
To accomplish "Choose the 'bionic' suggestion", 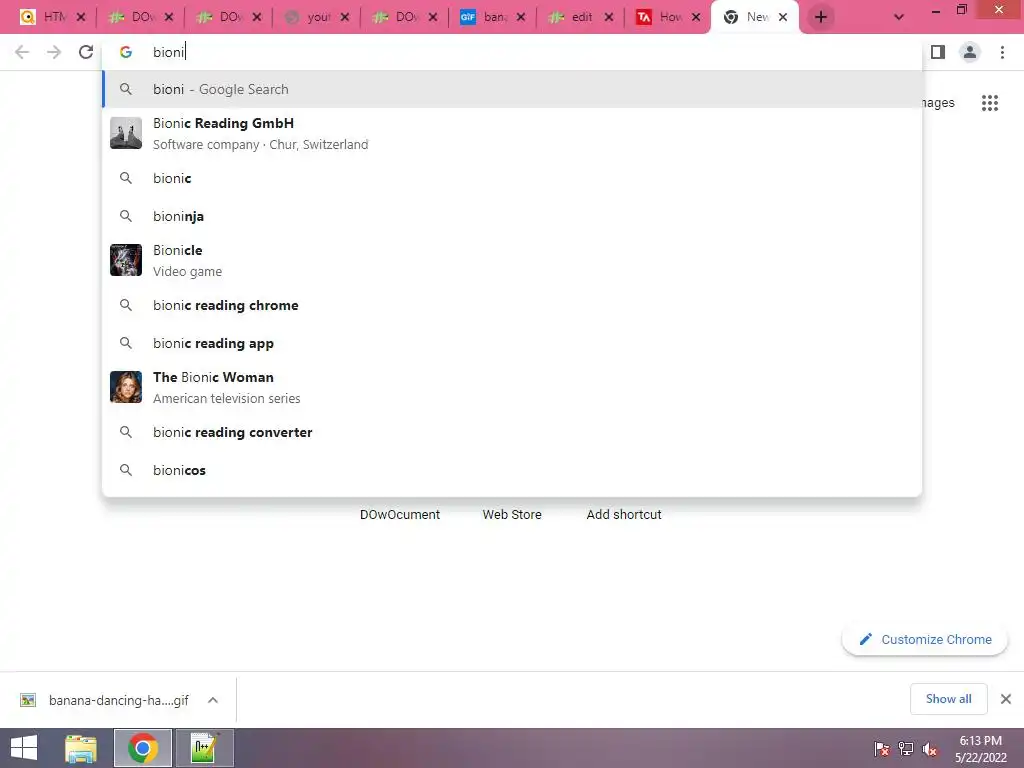I will click(x=513, y=178).
